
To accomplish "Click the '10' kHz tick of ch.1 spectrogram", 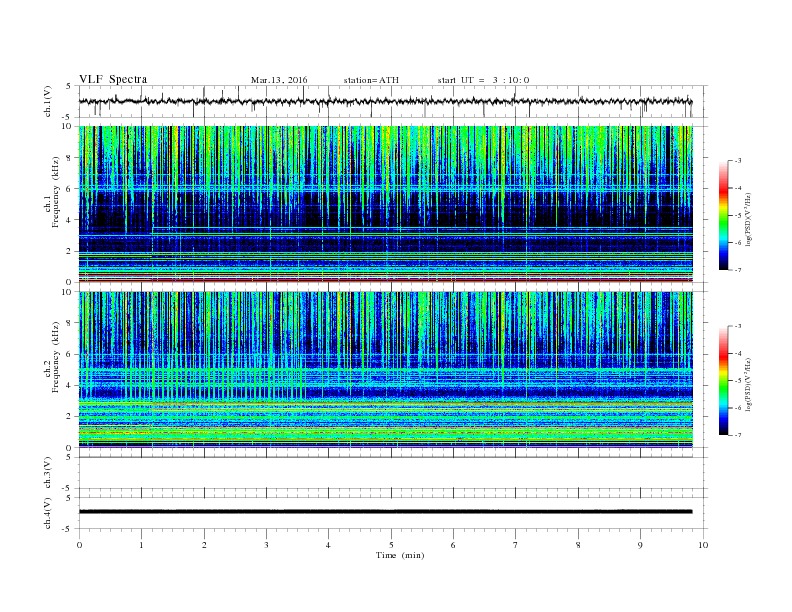I will (x=68, y=126).
